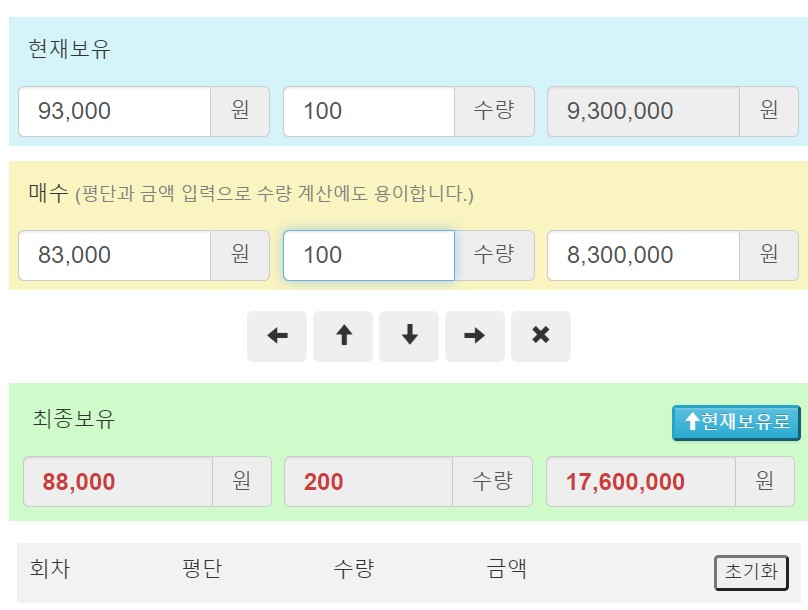Click the buy quantity input field
Screen dimensions: 808x610
point(370,255)
